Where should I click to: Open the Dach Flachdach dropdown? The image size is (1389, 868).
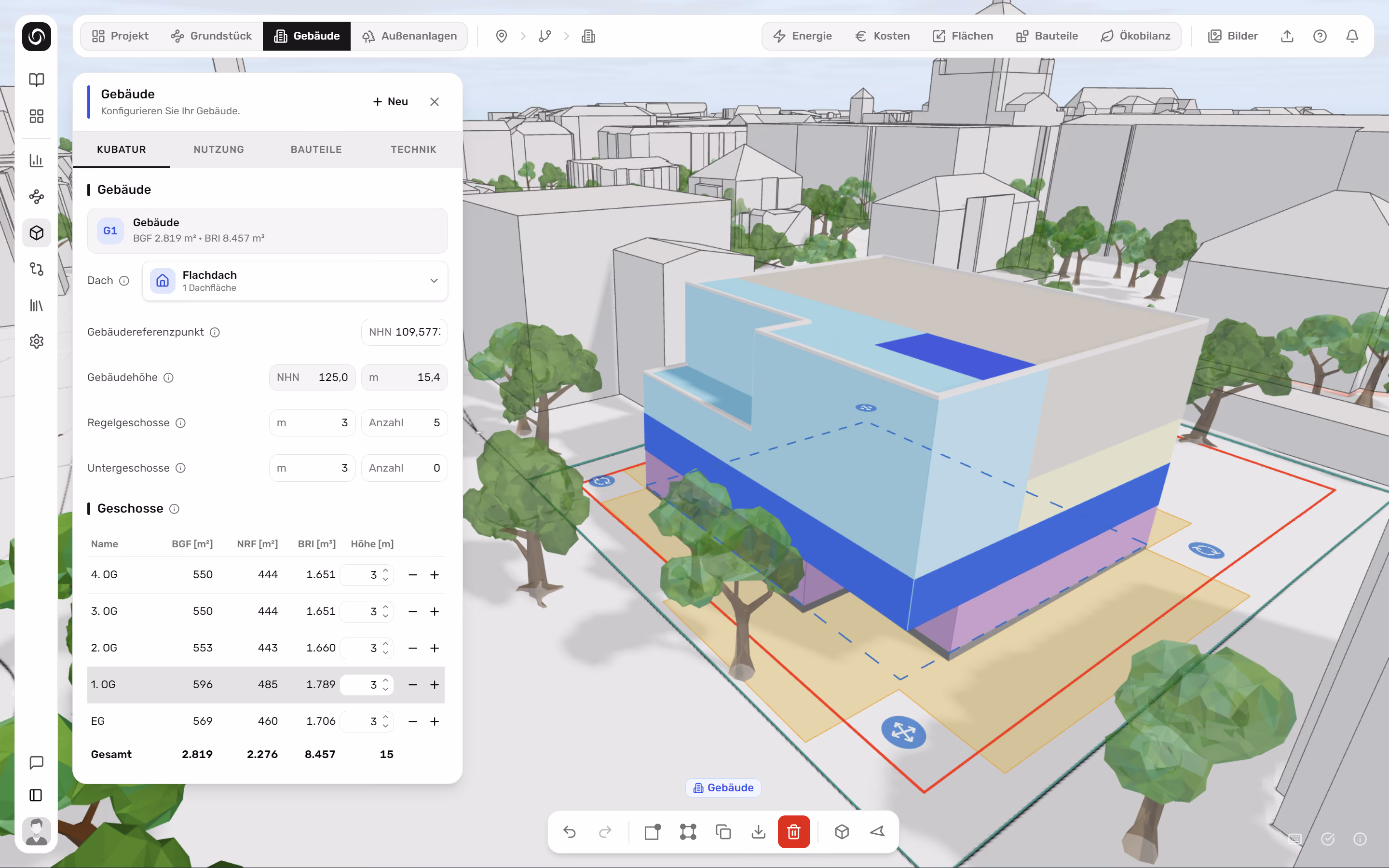pos(295,281)
